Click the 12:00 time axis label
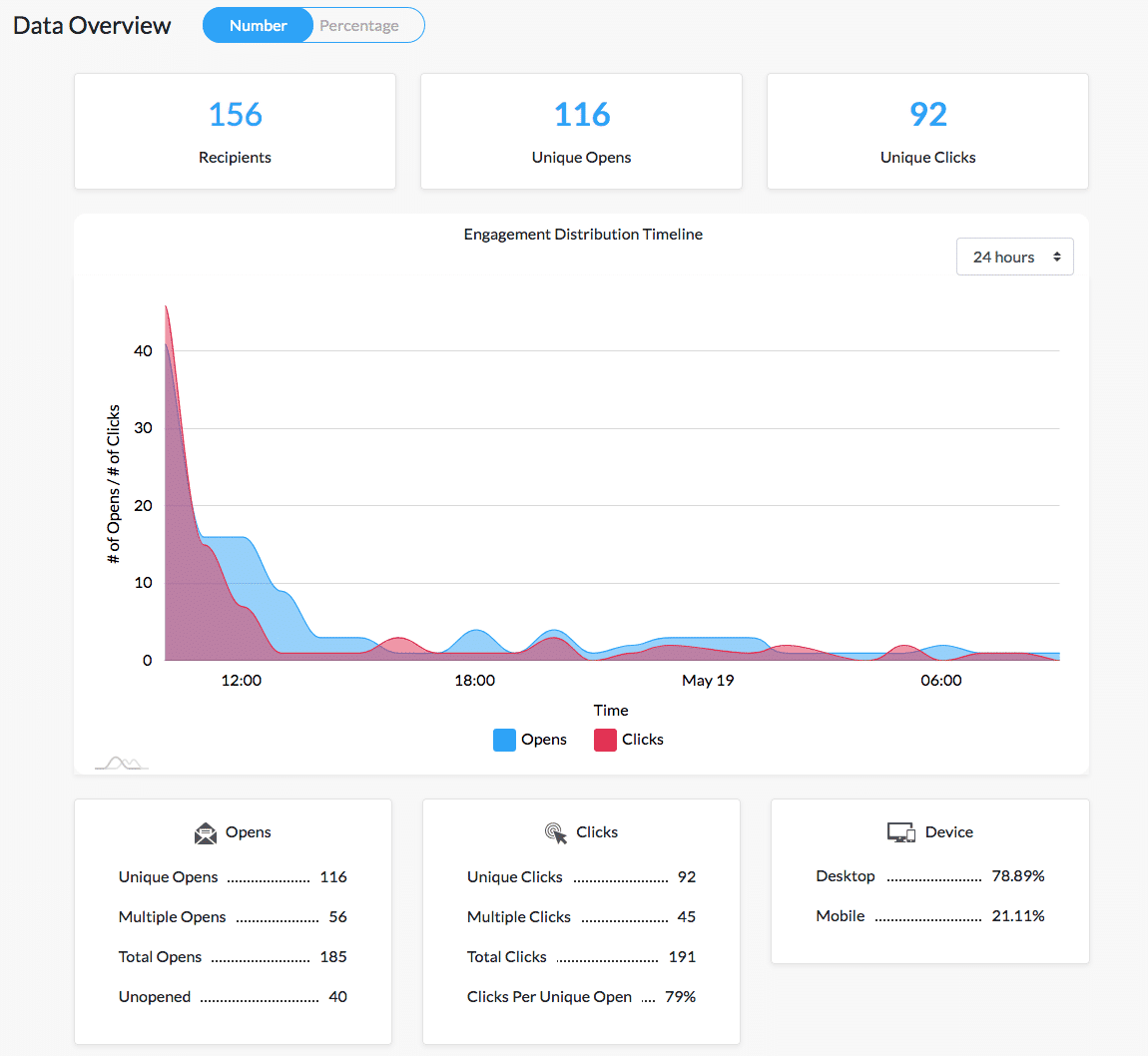Screen dimensions: 1148x1056 (x=241, y=681)
